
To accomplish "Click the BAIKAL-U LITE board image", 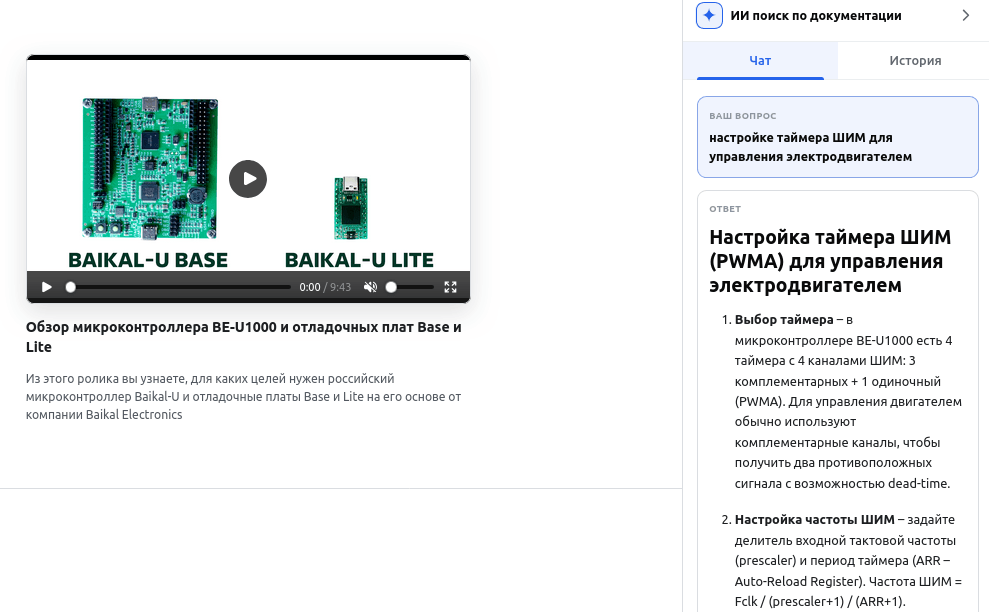I will point(351,208).
